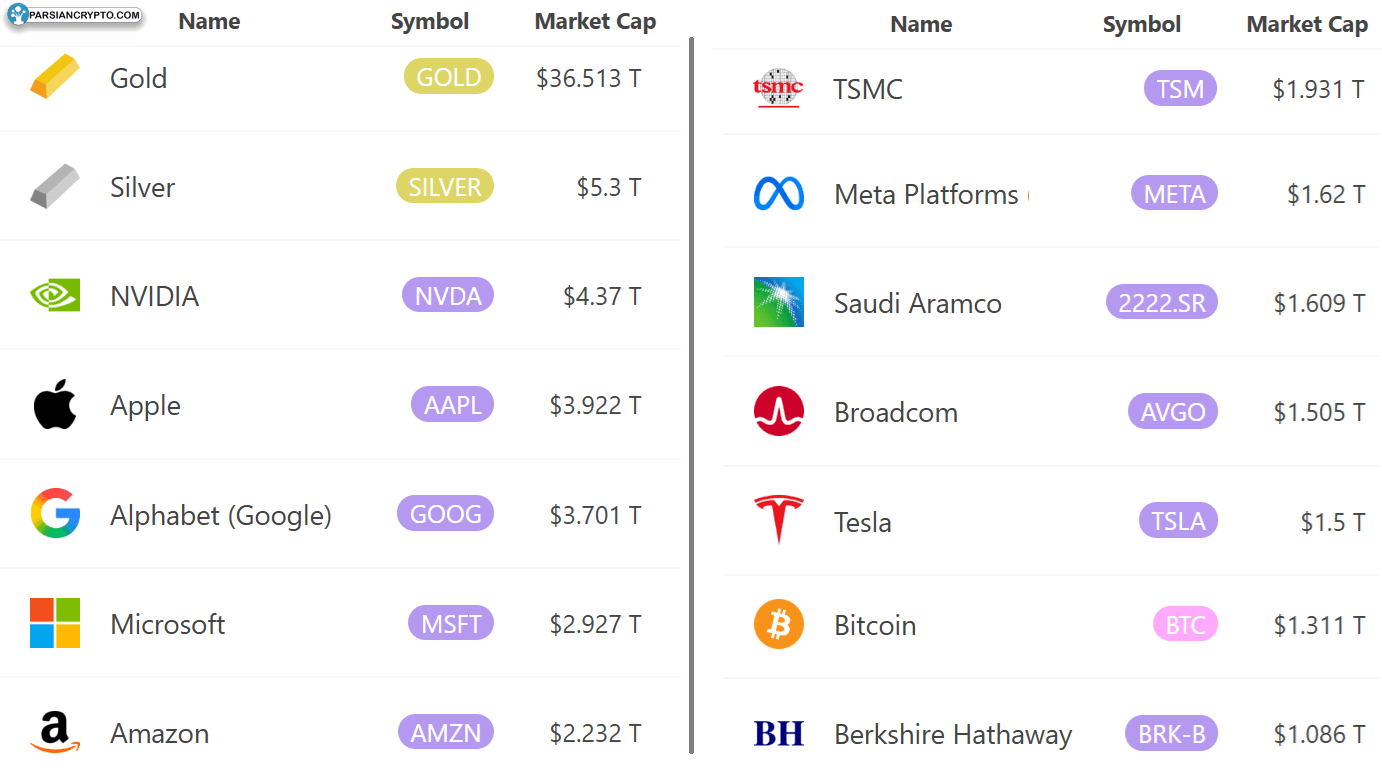
Task: Click the Bitcoin logo icon
Action: (779, 625)
